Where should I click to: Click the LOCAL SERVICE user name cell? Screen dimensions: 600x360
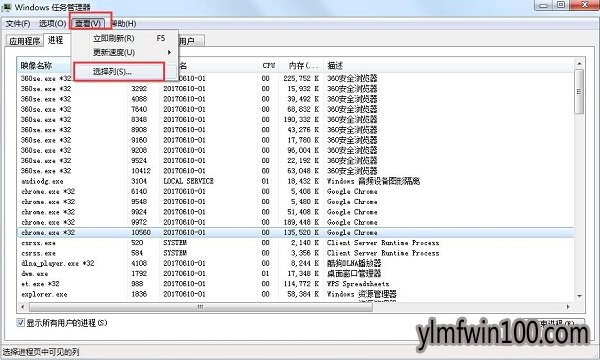point(188,181)
